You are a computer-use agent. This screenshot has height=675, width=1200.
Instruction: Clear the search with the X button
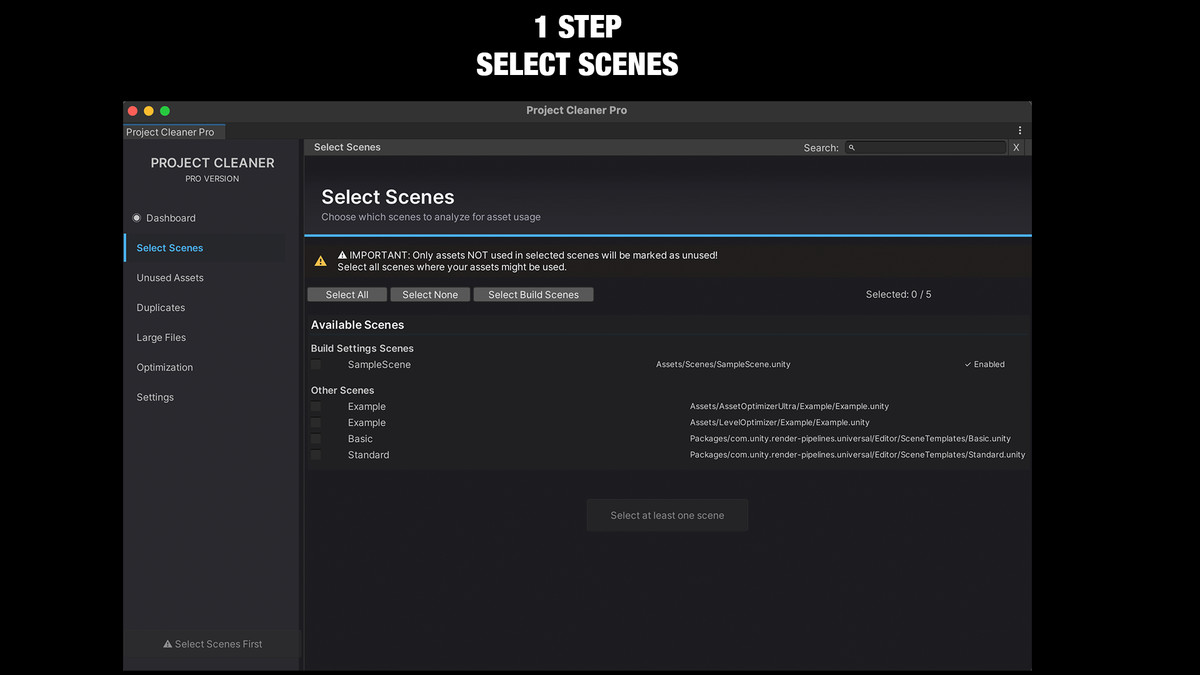pos(1016,147)
